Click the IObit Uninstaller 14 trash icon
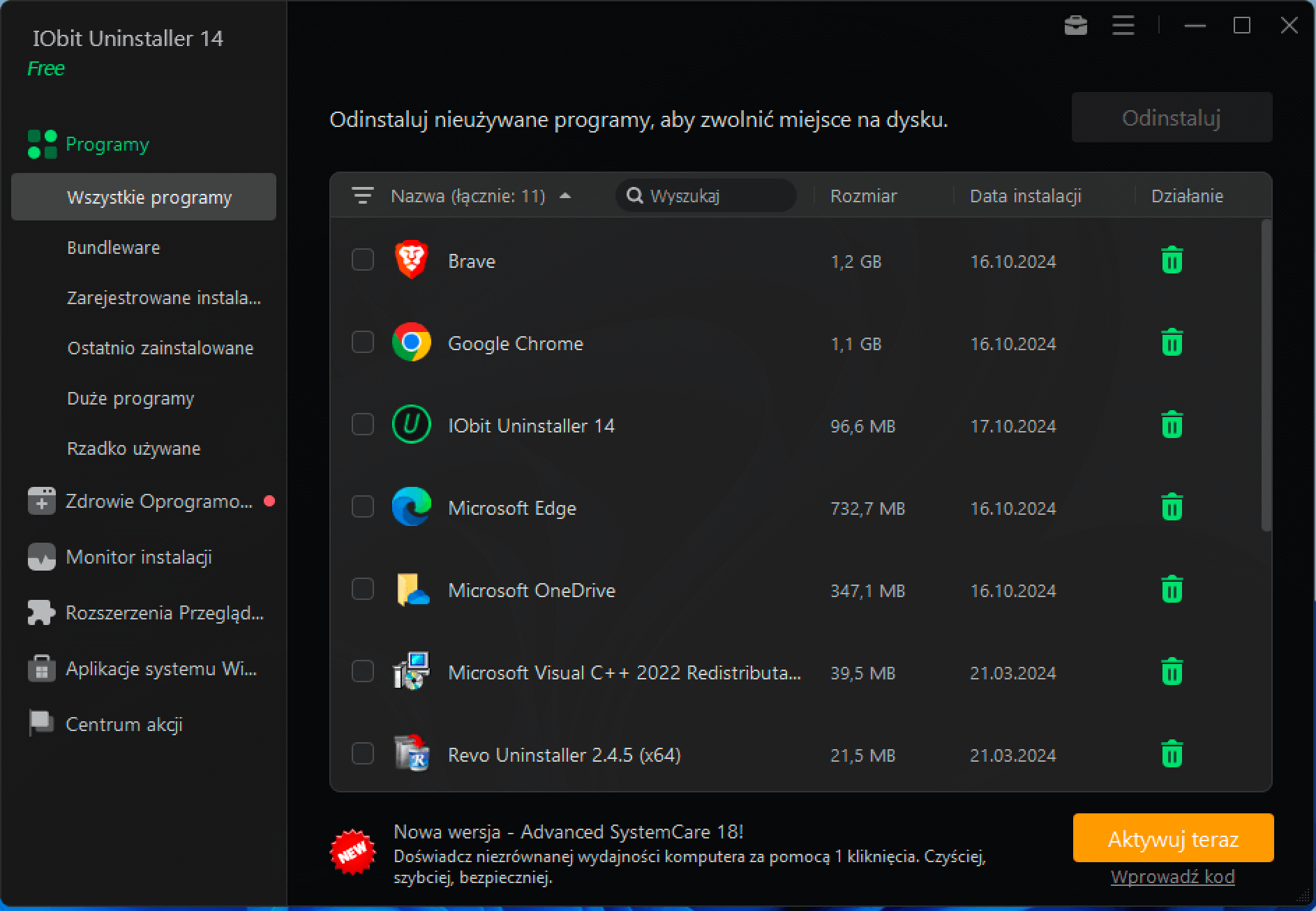1316x911 pixels. 1172,425
